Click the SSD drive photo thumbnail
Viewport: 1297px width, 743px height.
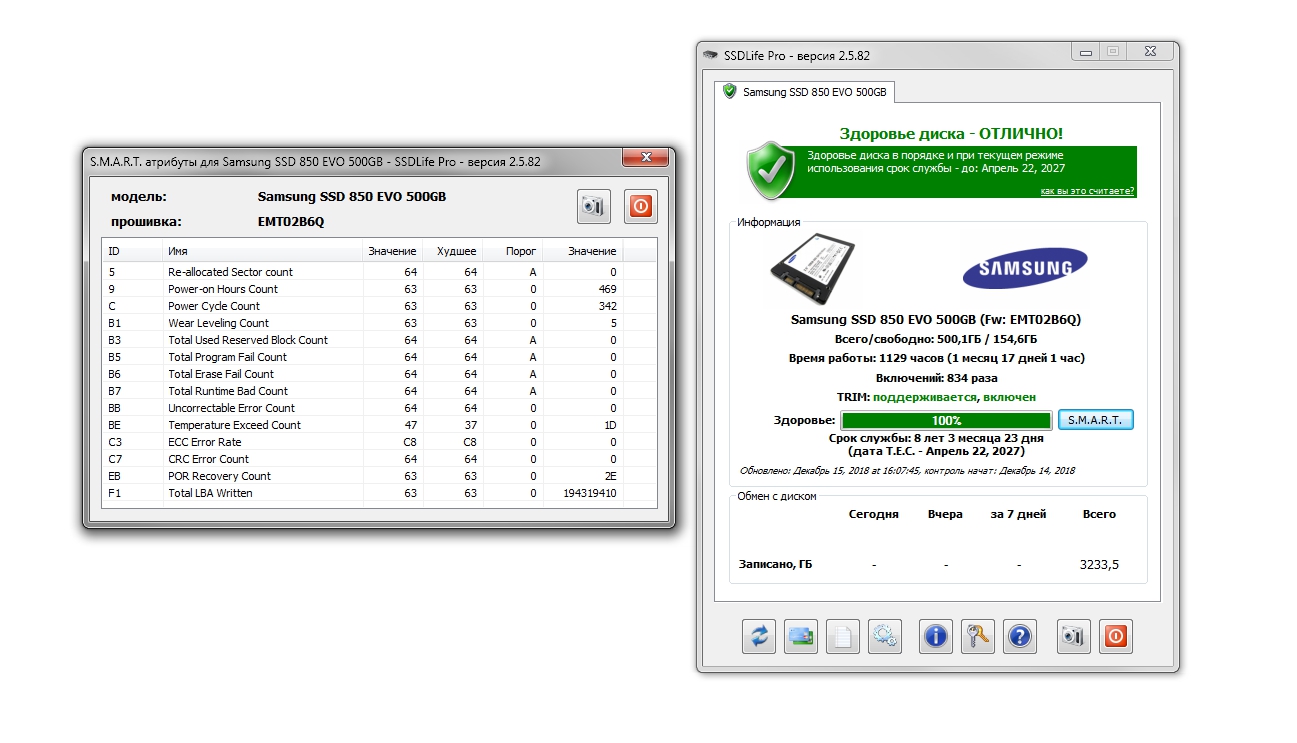pos(812,268)
